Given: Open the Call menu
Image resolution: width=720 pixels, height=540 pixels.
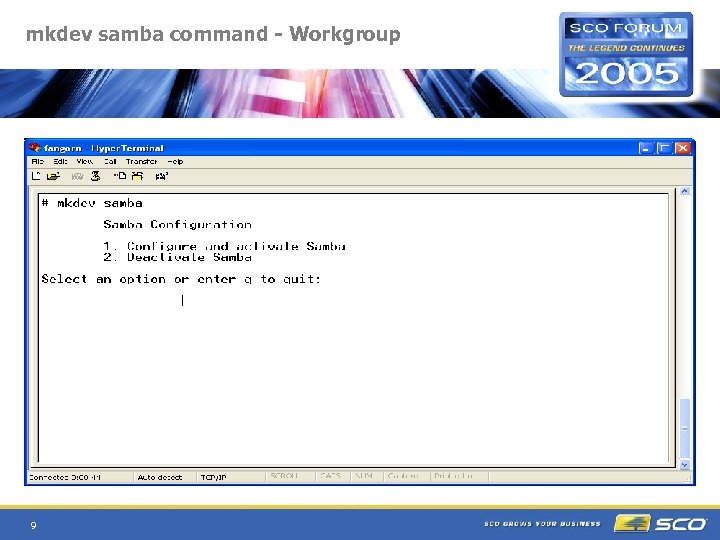Looking at the screenshot, I should 110,162.
